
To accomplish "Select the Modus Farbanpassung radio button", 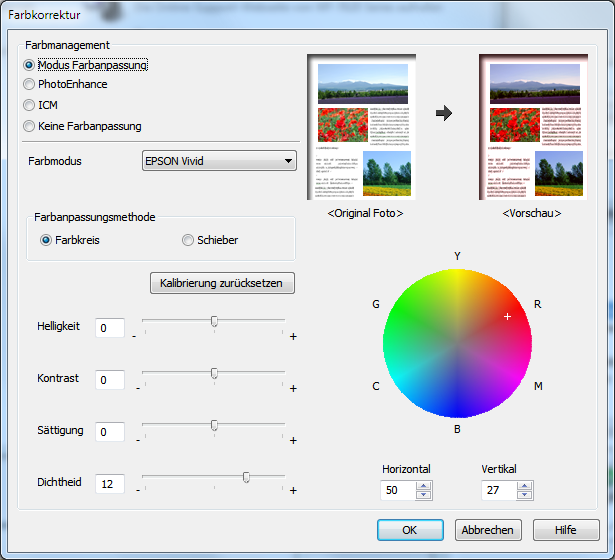I will (x=29, y=65).
